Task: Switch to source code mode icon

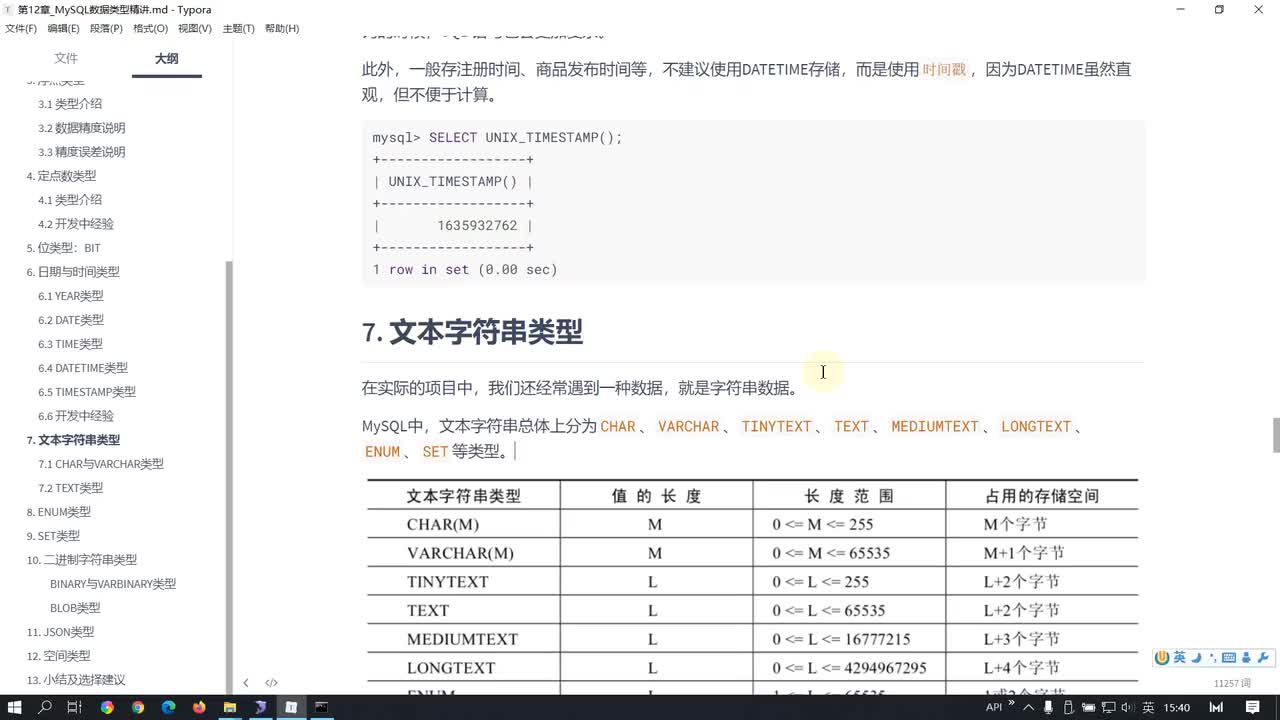Action: click(271, 683)
